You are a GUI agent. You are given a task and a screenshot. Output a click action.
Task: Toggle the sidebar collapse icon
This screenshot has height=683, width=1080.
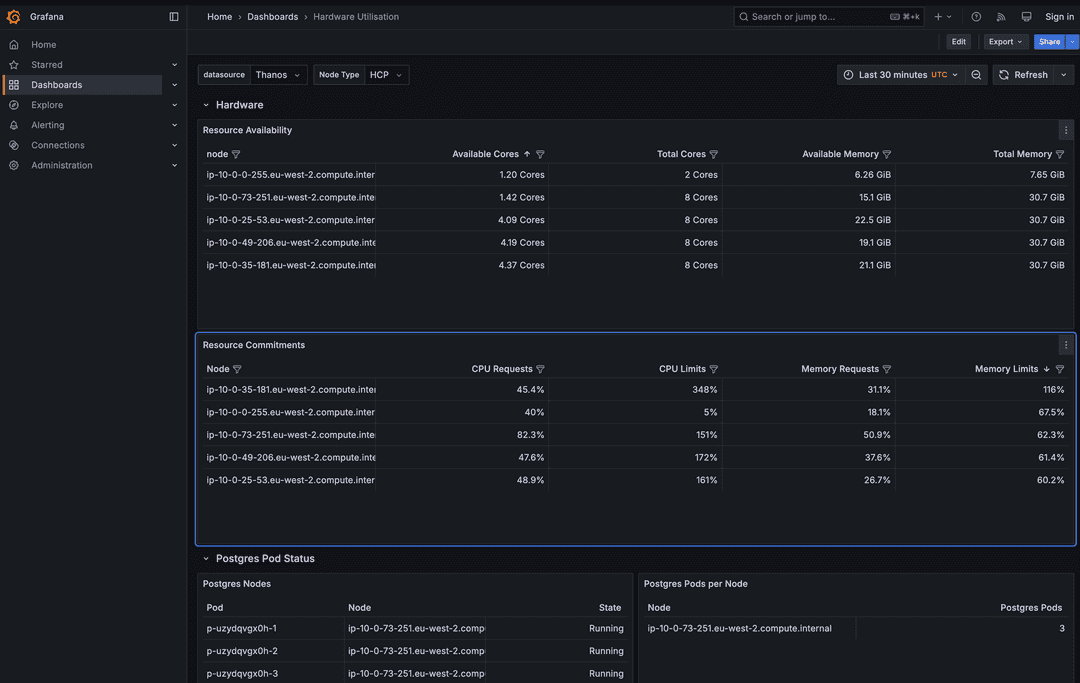coord(174,16)
